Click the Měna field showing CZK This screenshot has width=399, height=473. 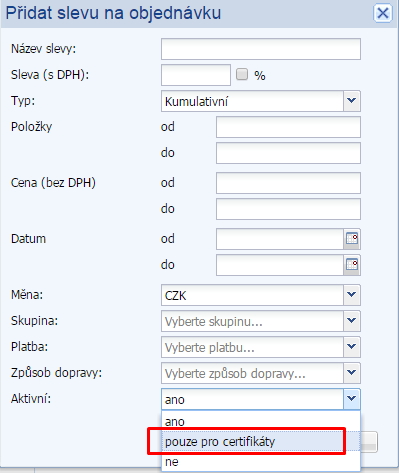[x=252, y=295]
